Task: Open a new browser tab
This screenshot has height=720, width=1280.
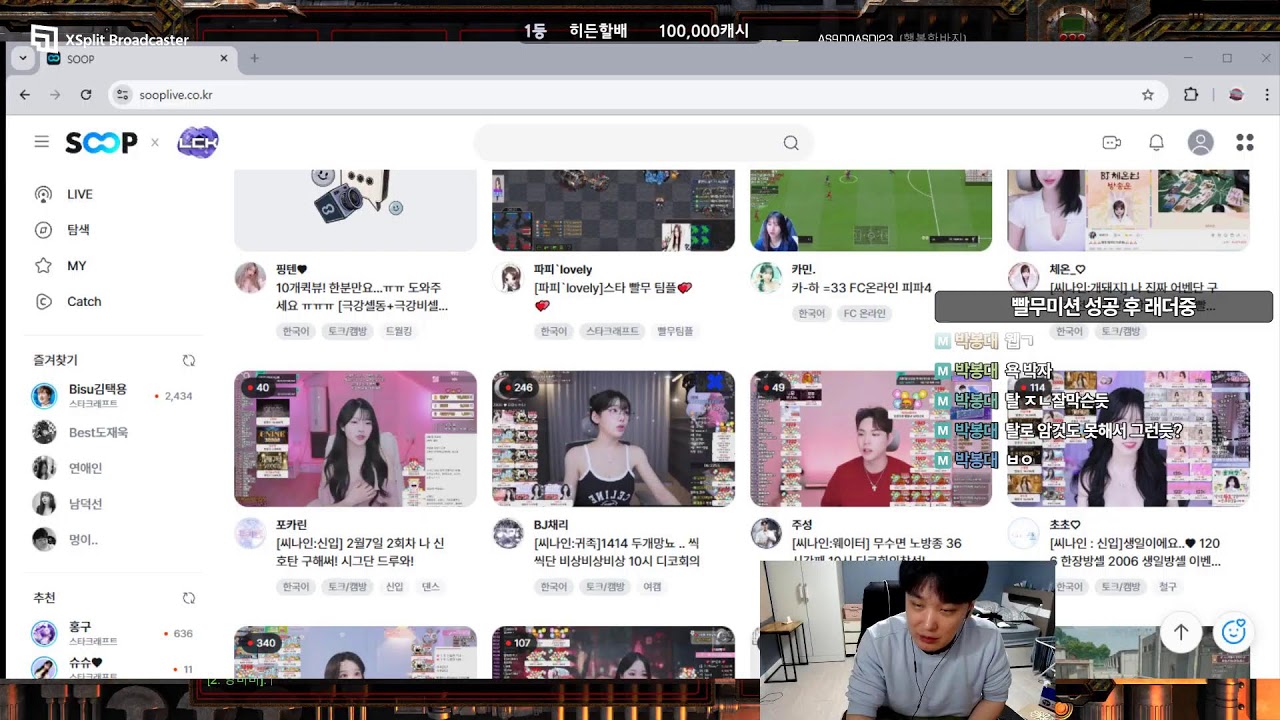Action: coord(254,58)
